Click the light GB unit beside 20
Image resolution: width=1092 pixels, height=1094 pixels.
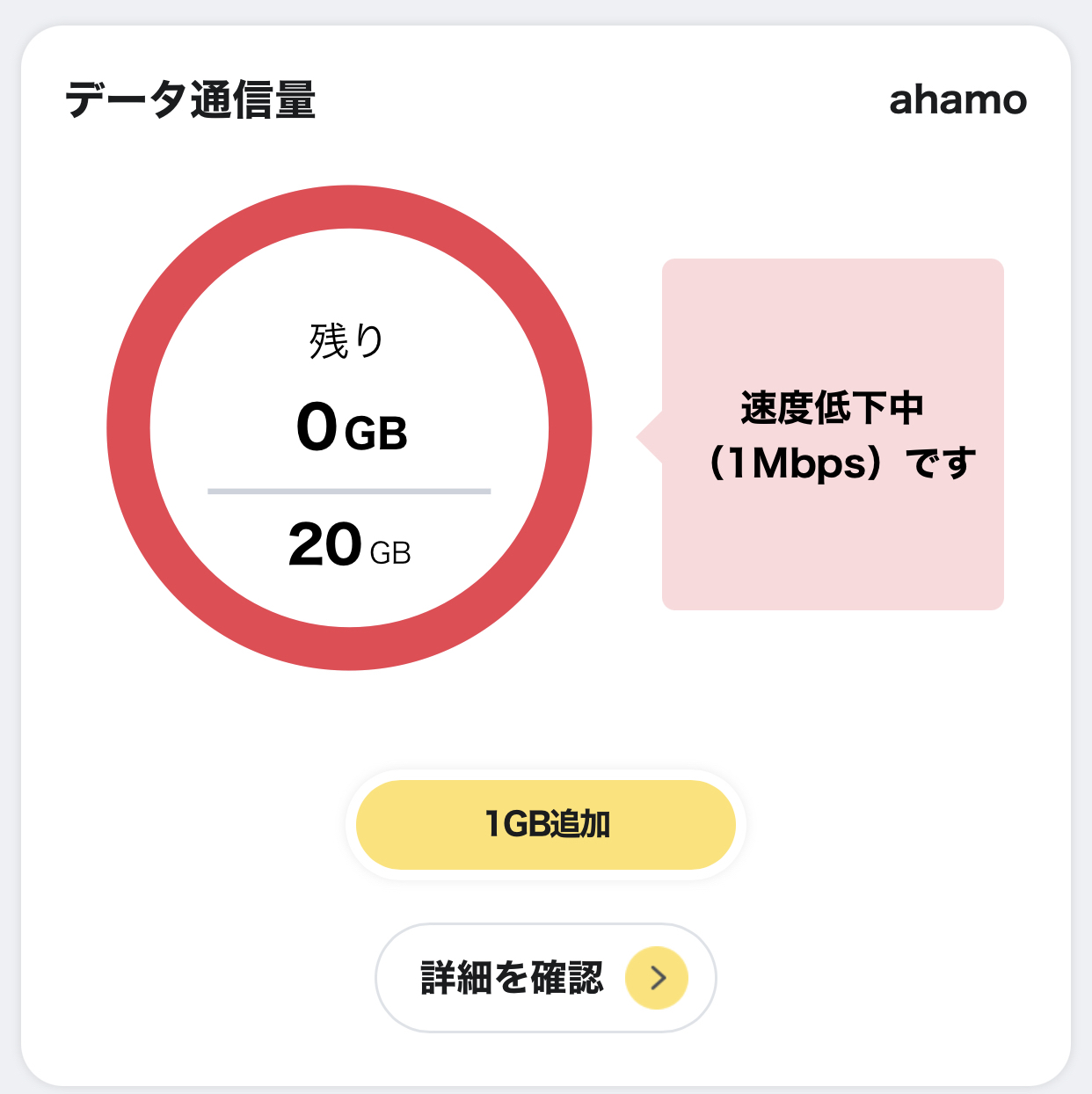(390, 553)
